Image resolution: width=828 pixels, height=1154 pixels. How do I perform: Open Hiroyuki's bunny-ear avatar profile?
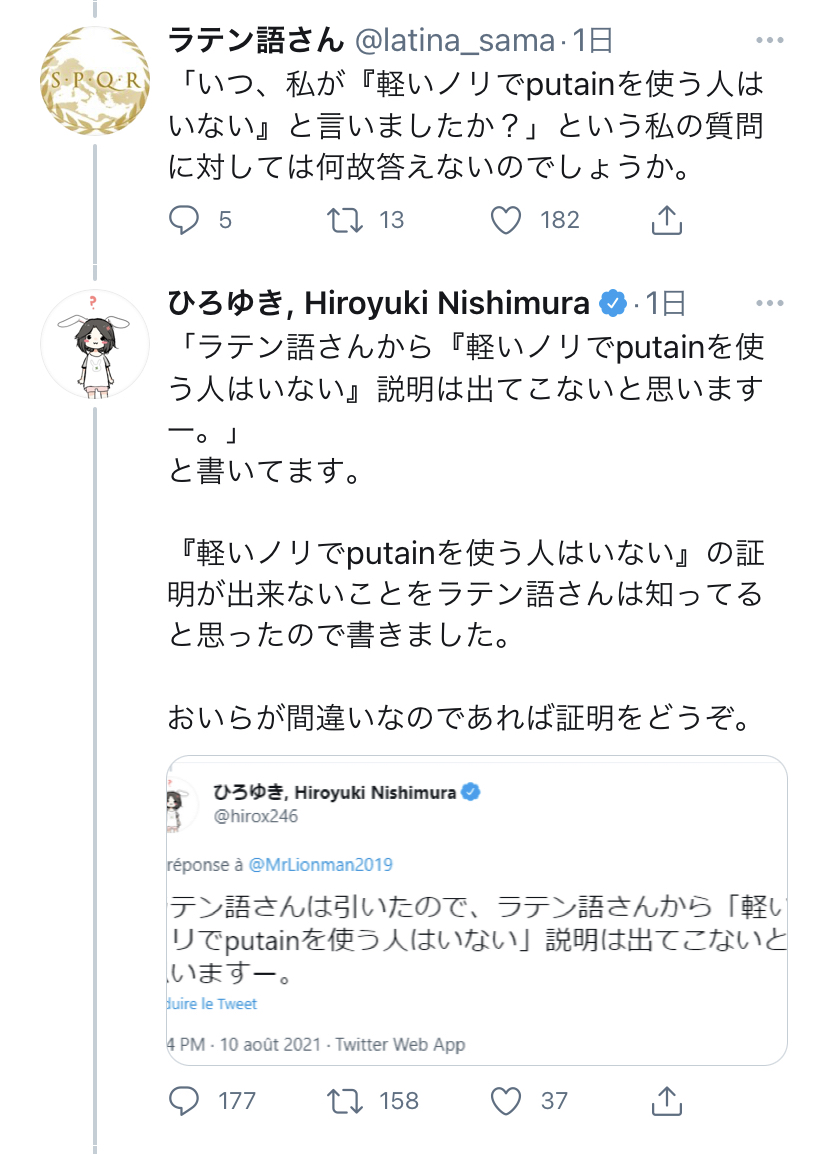tap(95, 344)
